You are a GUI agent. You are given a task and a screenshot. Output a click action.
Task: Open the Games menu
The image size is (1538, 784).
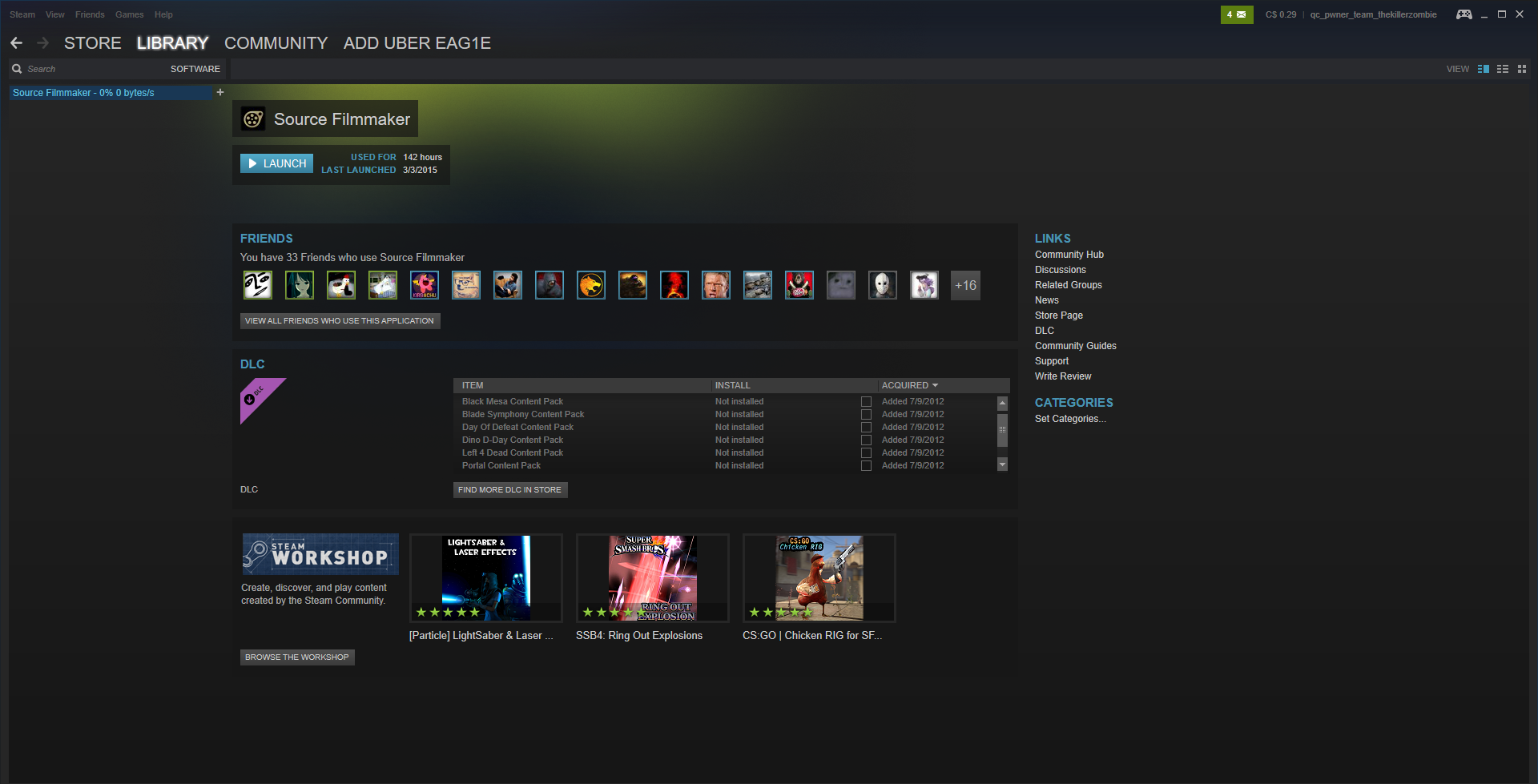(130, 14)
